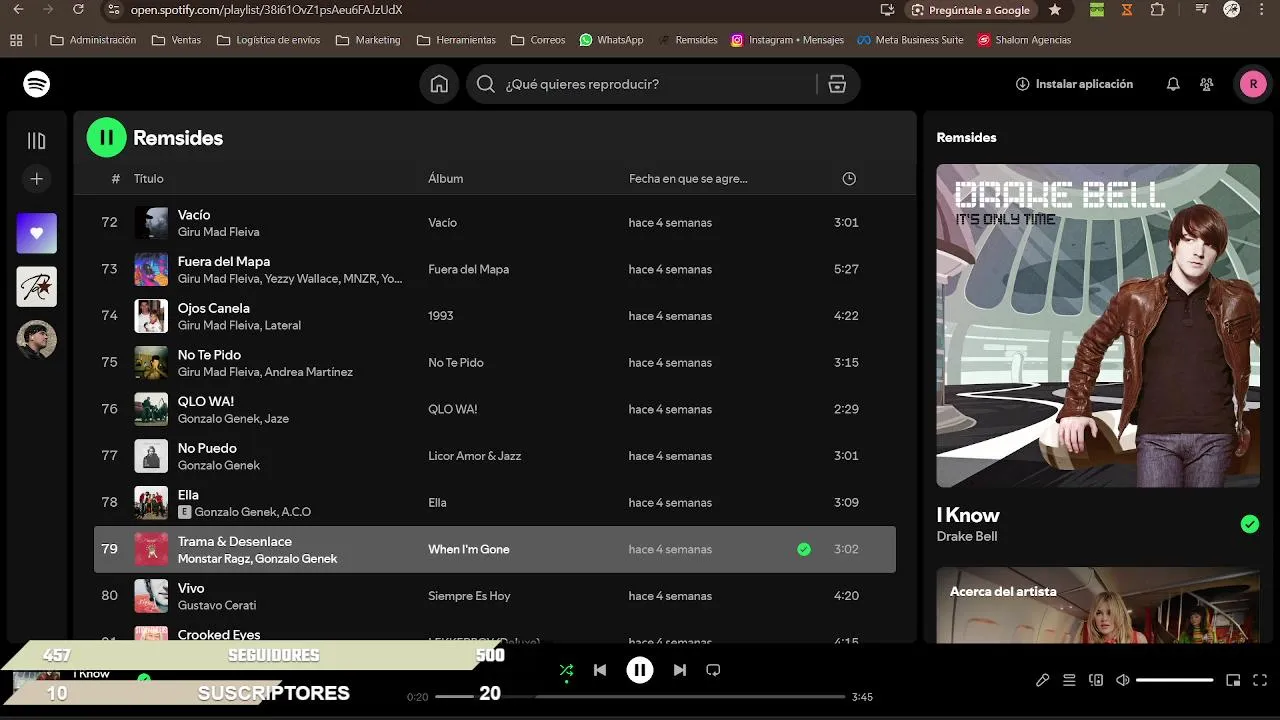
Task: Open the Browse (Explorar) icon in search bar
Action: coord(837,84)
